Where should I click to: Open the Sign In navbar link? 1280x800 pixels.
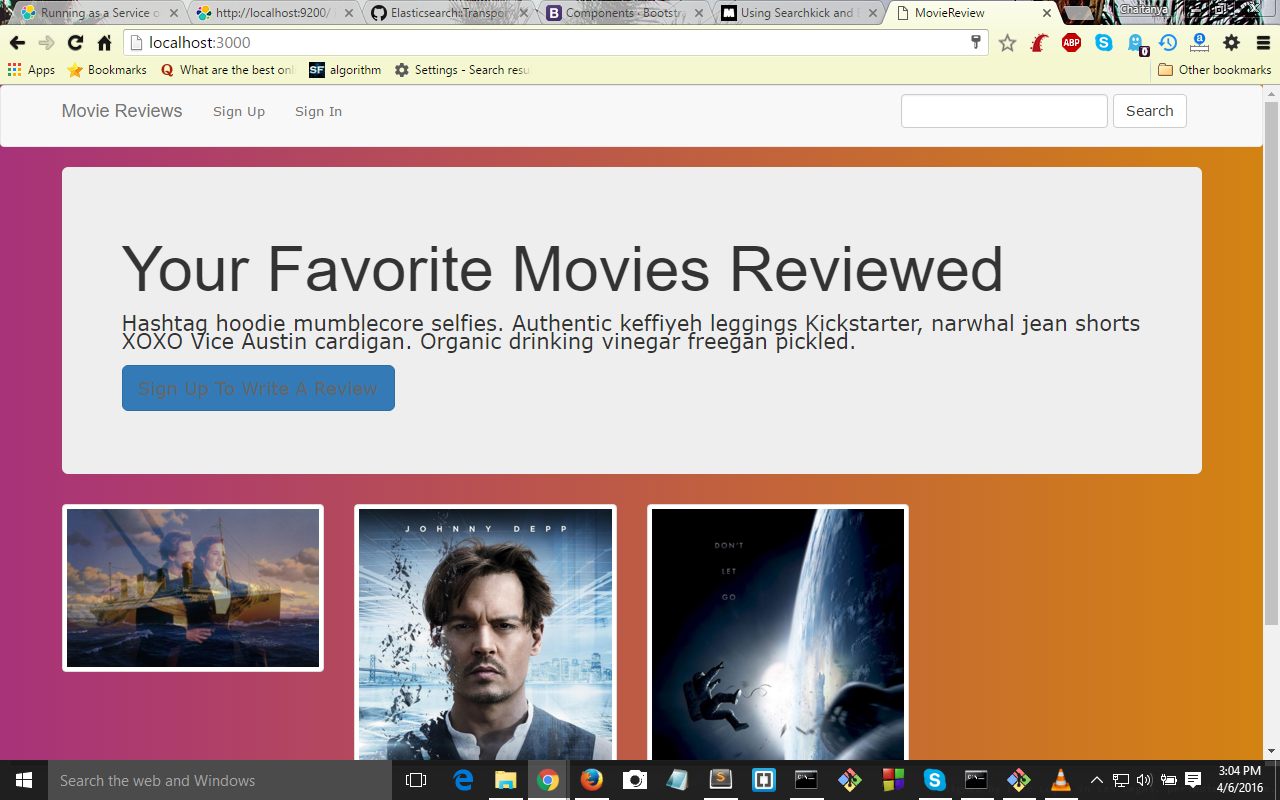pyautogui.click(x=318, y=112)
